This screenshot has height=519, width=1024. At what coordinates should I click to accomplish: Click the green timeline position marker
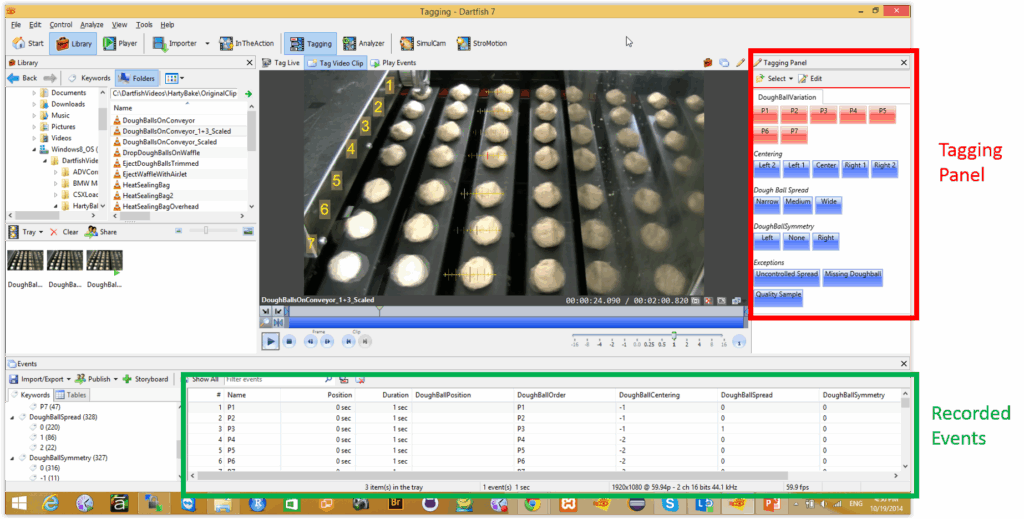pos(379,311)
